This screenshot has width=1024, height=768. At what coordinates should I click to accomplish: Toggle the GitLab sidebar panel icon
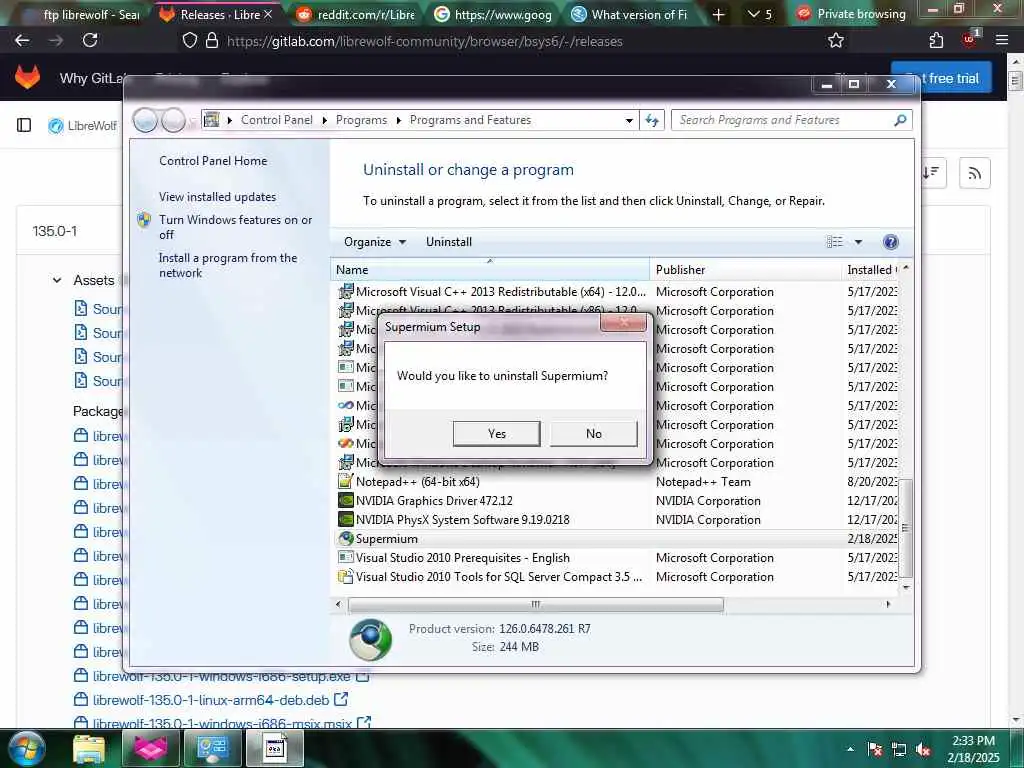point(24,125)
